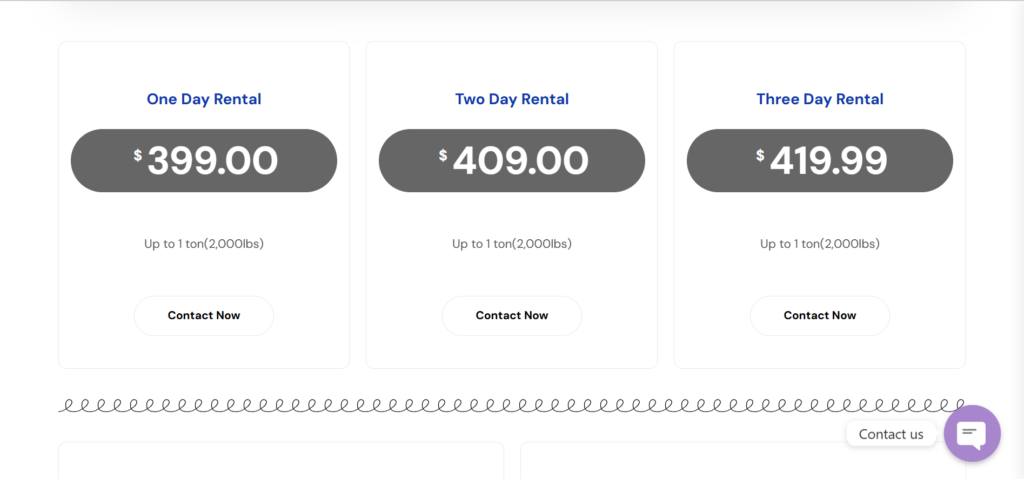This screenshot has height=479, width=1024.
Task: Click the squiggly loop divider line
Action: click(x=511, y=405)
